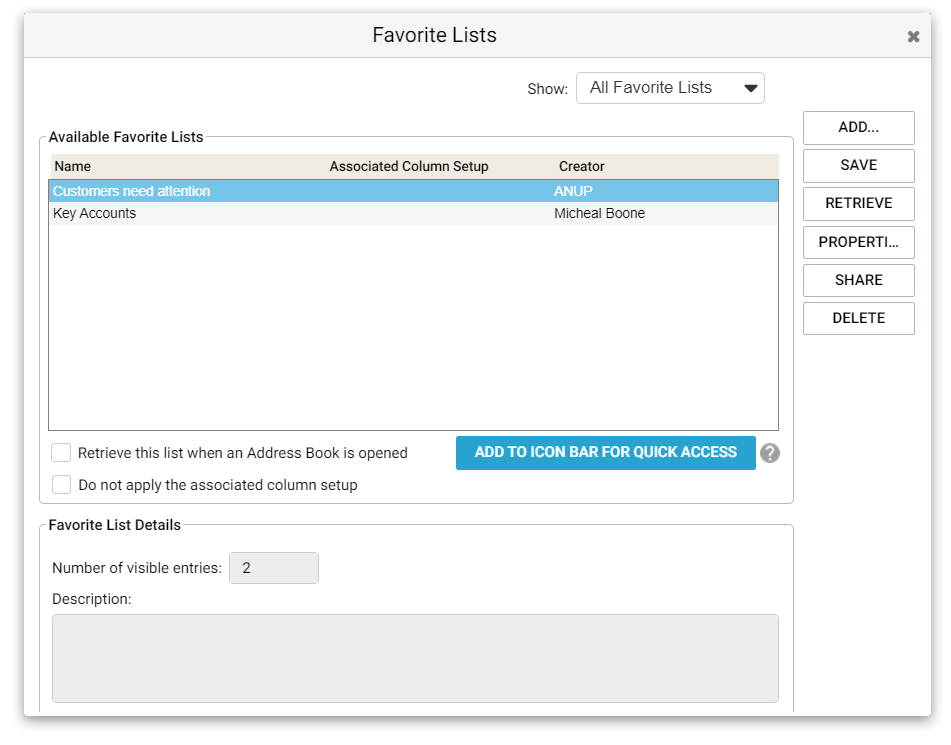Click the dropdown arrow beside All Favorite Lists

click(x=751, y=89)
